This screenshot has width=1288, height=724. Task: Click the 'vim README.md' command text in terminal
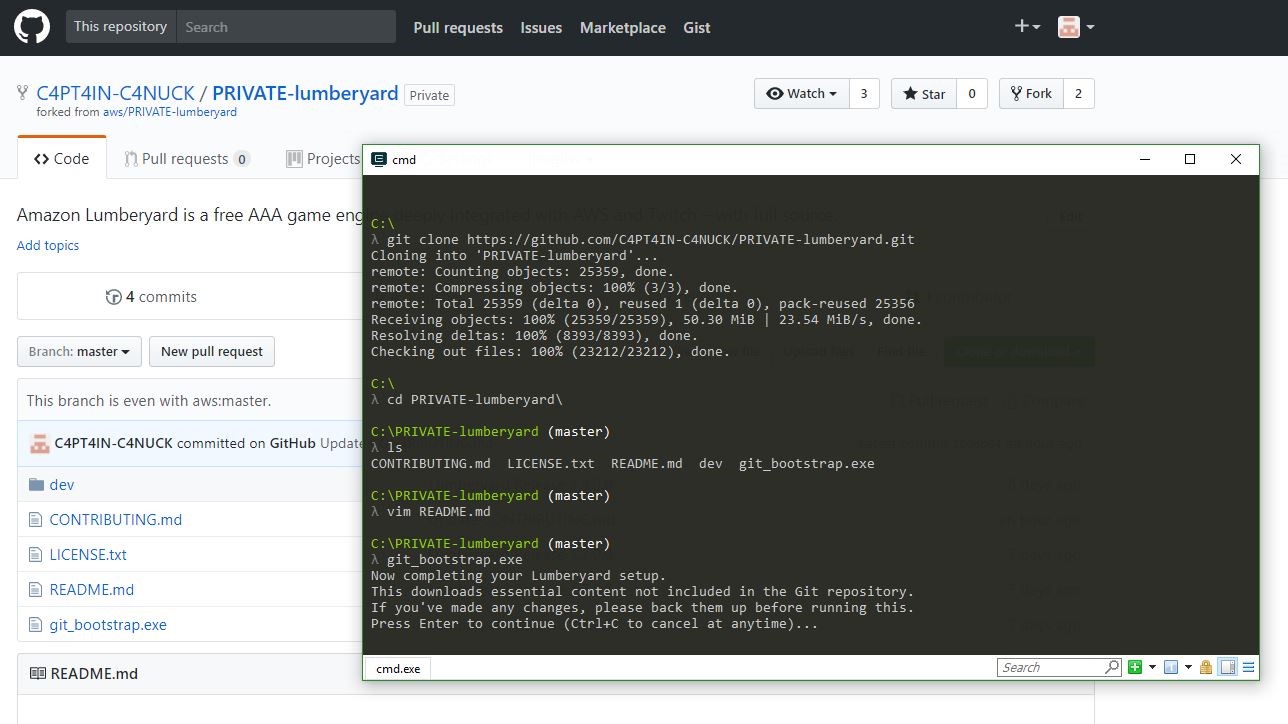pyautogui.click(x=438, y=512)
